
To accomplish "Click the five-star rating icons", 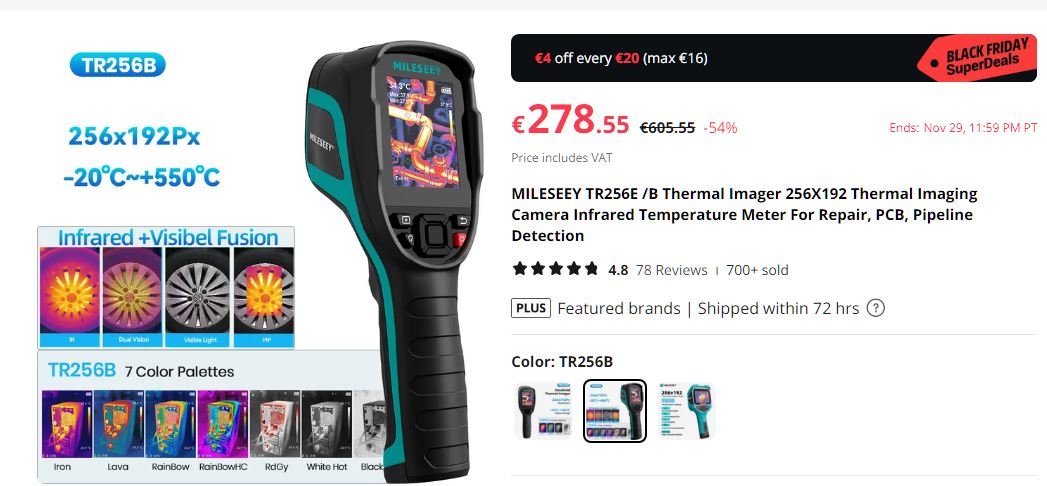I will pos(555,269).
